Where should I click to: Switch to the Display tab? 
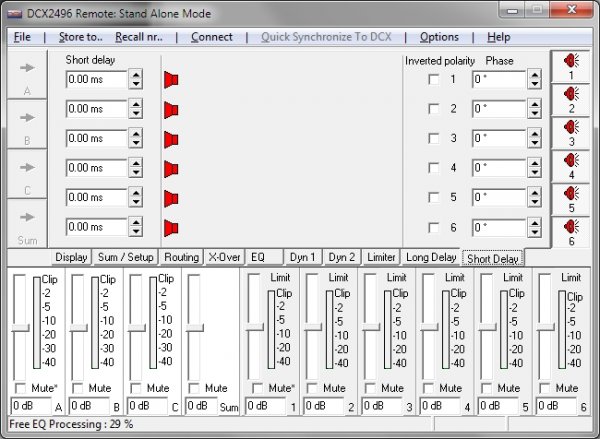pyautogui.click(x=71, y=257)
